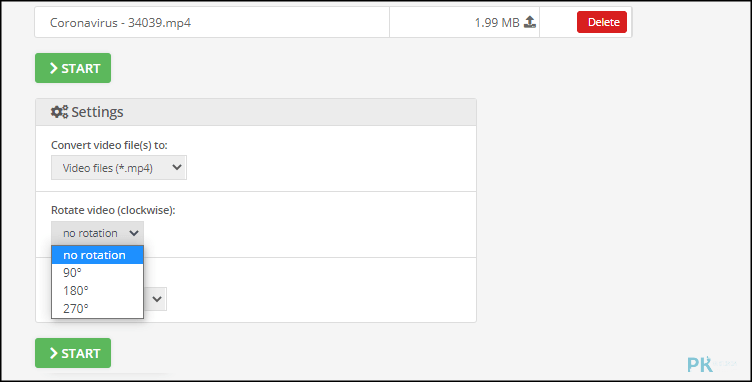Screen dimensions: 752x382
Task: Click the upload icon beside 1.99 MB
Action: click(529, 22)
